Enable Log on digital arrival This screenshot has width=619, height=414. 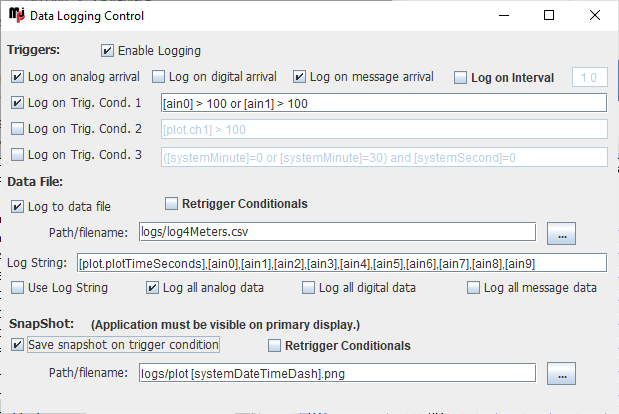(158, 77)
